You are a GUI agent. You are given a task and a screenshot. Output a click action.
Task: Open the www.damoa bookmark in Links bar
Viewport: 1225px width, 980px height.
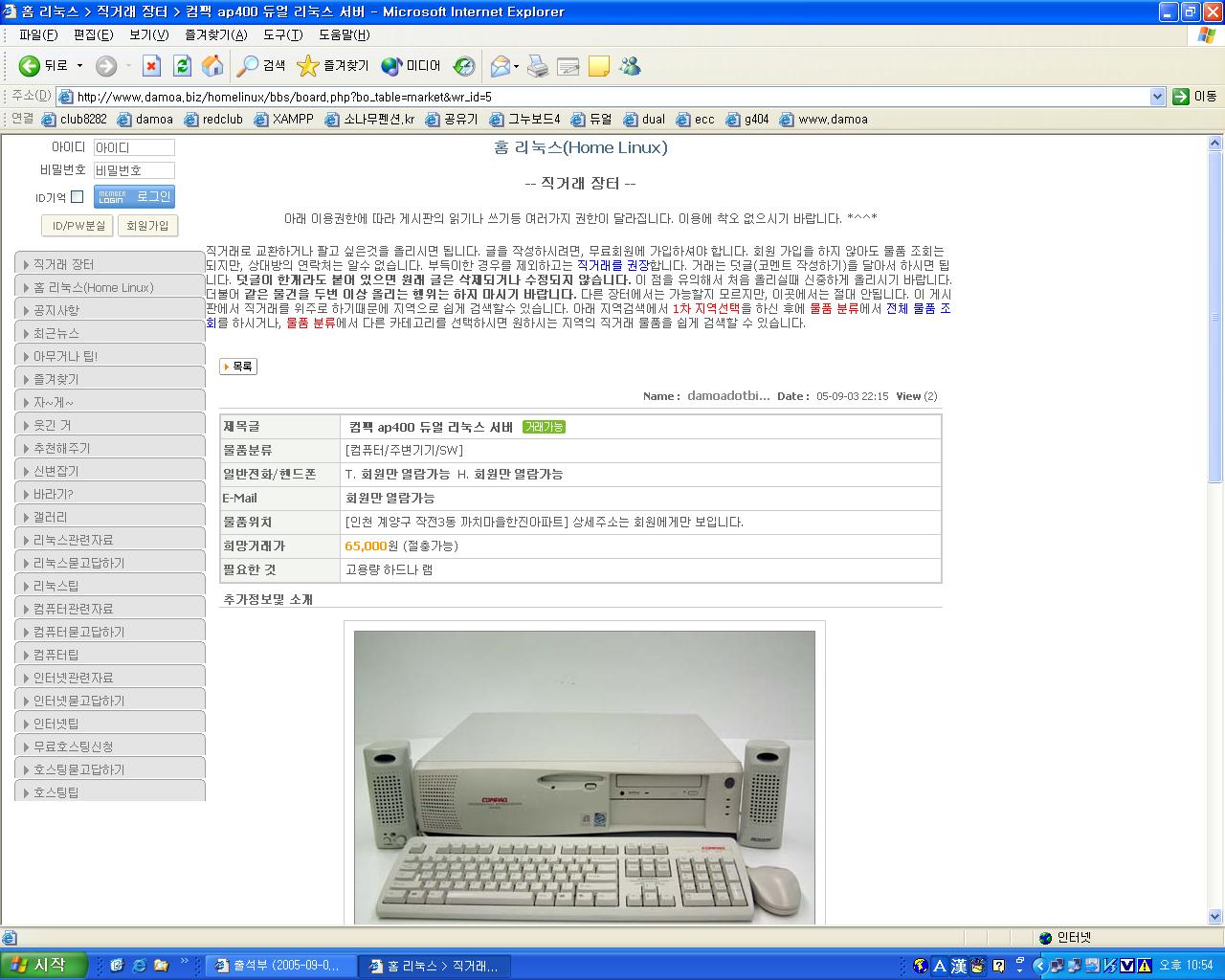click(x=824, y=120)
